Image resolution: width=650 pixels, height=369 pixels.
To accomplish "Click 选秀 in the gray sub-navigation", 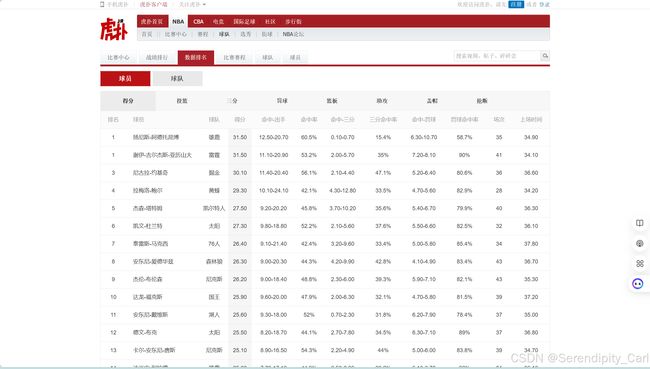I will click(x=246, y=34).
